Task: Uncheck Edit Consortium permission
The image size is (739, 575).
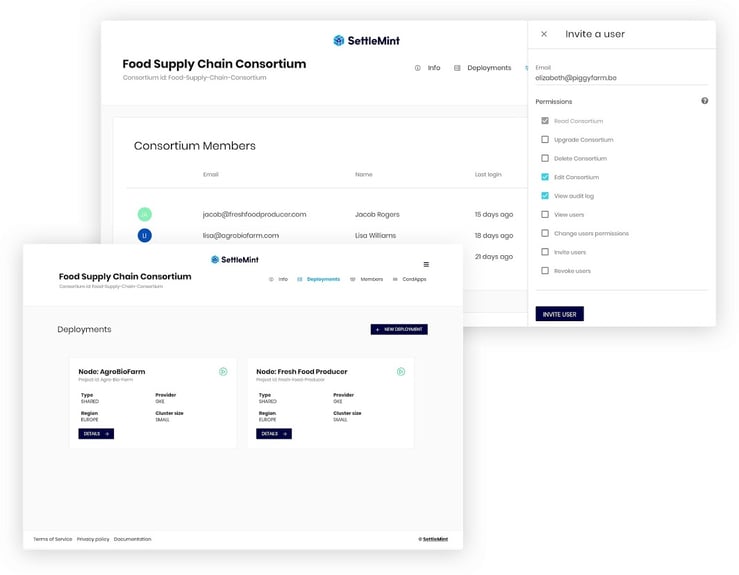Action: 545,177
